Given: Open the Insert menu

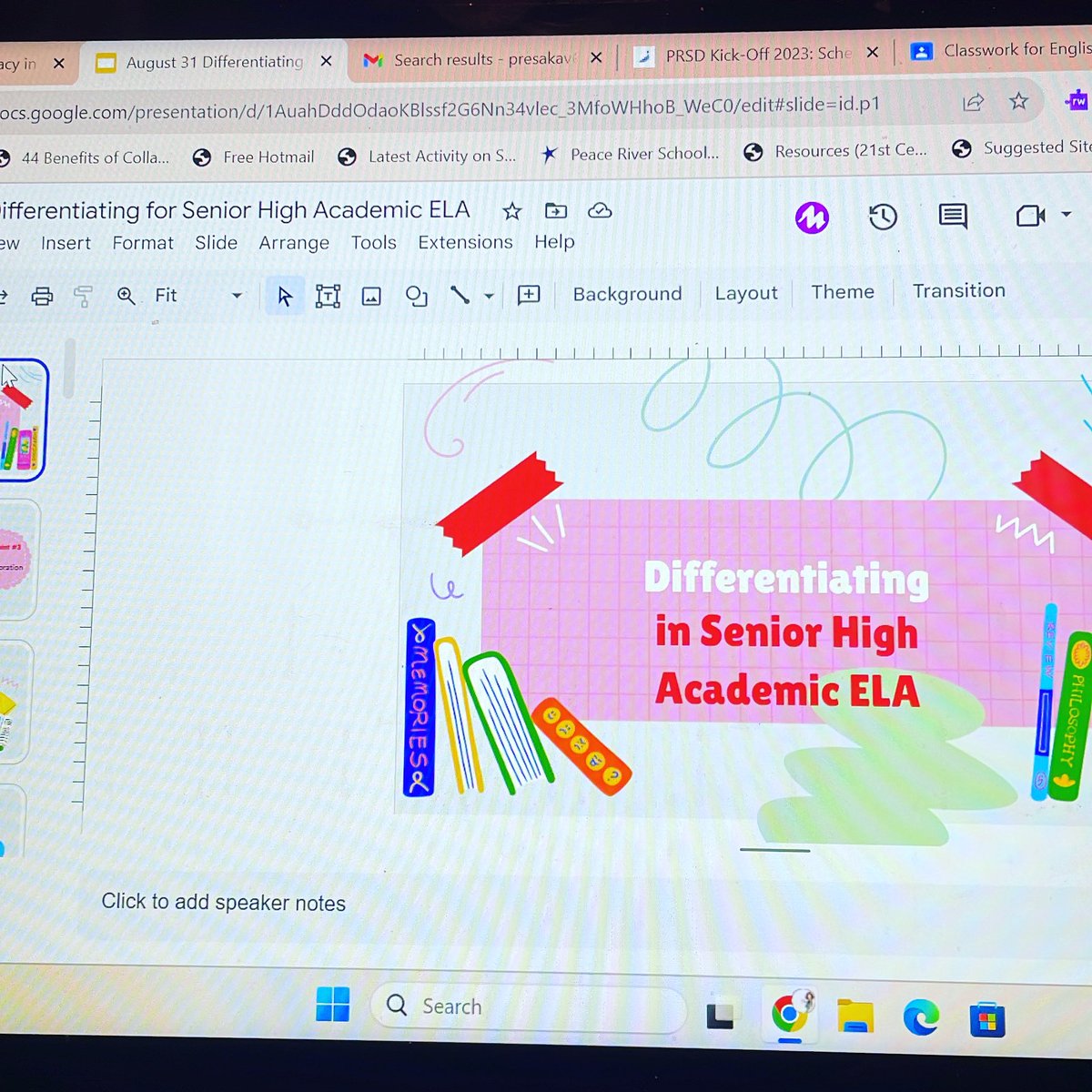Looking at the screenshot, I should click(x=66, y=244).
